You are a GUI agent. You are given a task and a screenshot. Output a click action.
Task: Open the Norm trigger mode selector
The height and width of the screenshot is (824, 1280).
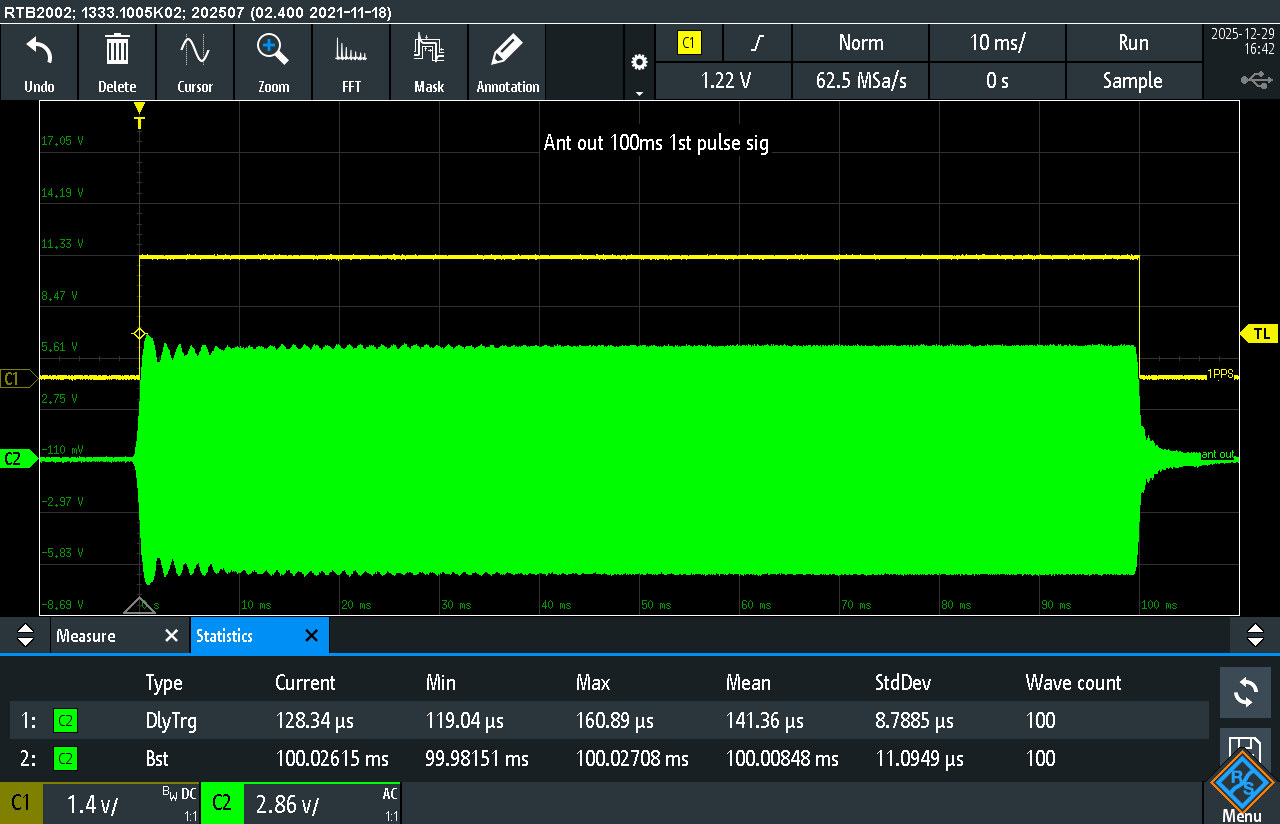[x=860, y=43]
